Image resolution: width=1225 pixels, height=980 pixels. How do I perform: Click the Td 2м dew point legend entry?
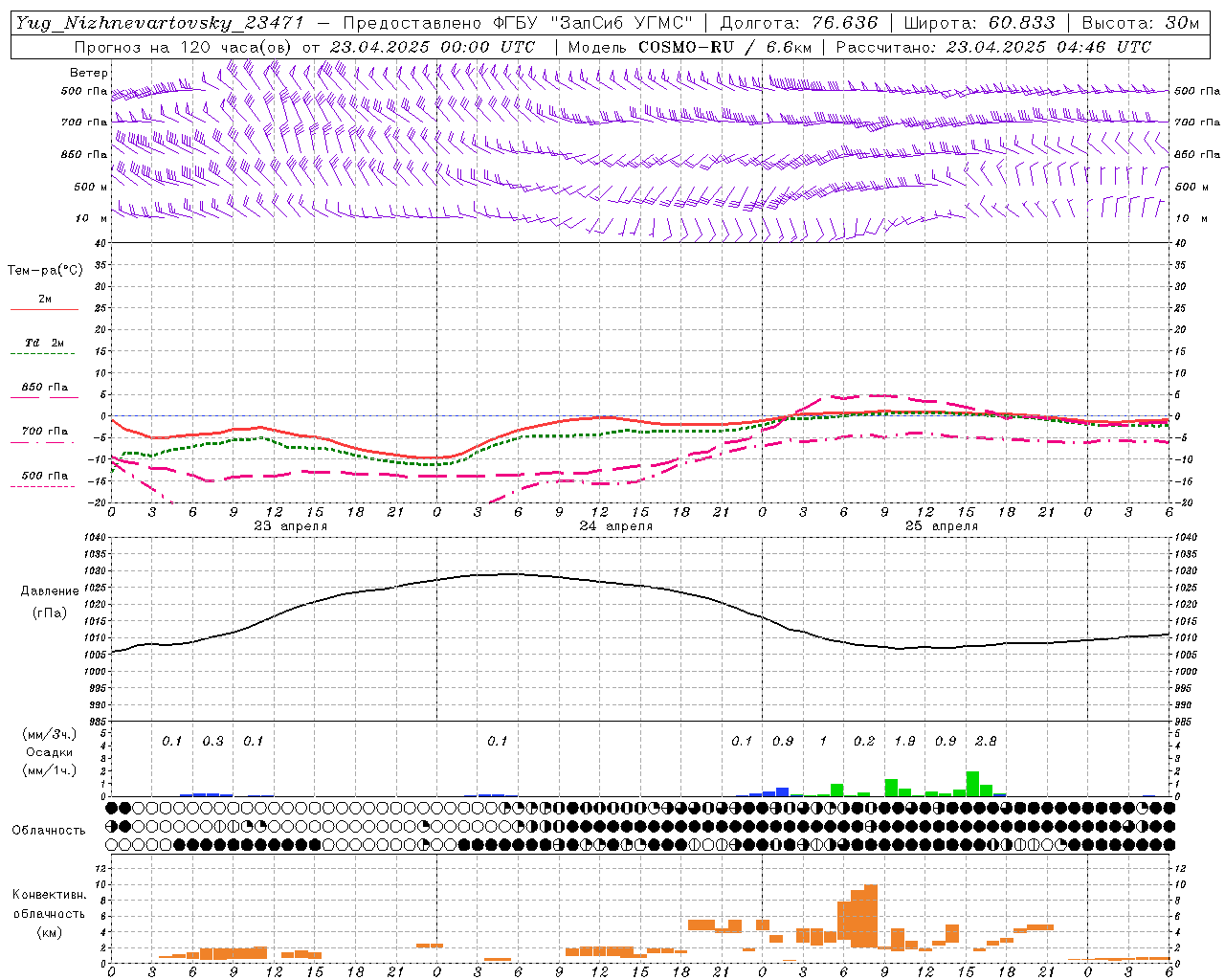[44, 343]
